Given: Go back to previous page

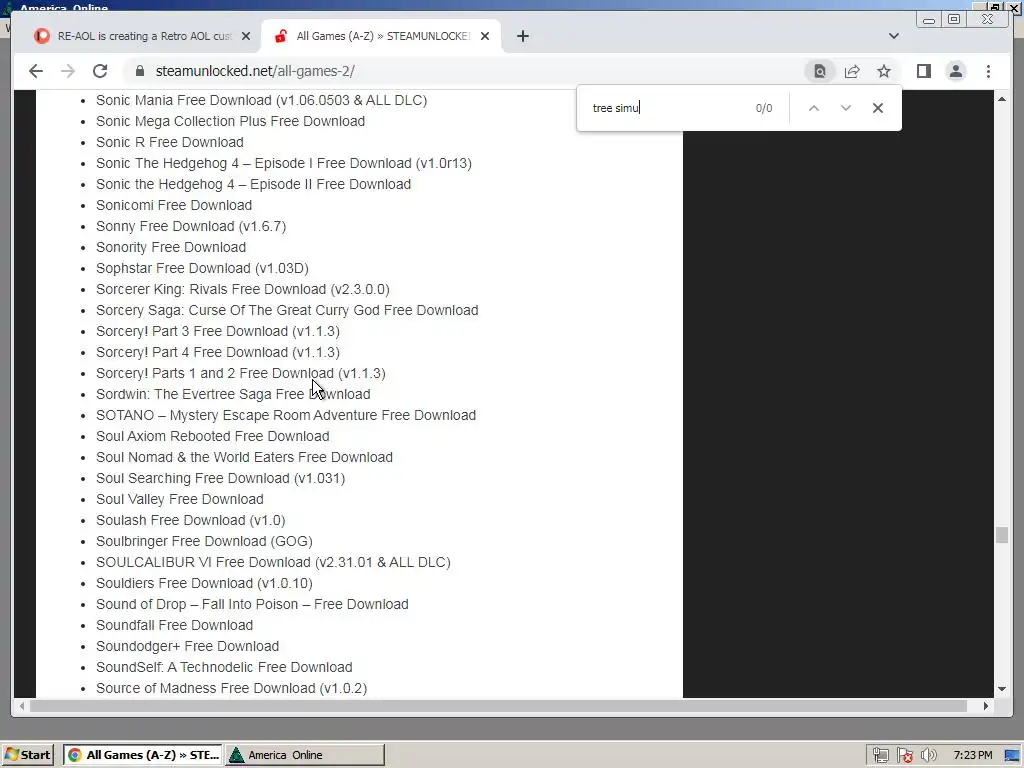Looking at the screenshot, I should point(36,71).
